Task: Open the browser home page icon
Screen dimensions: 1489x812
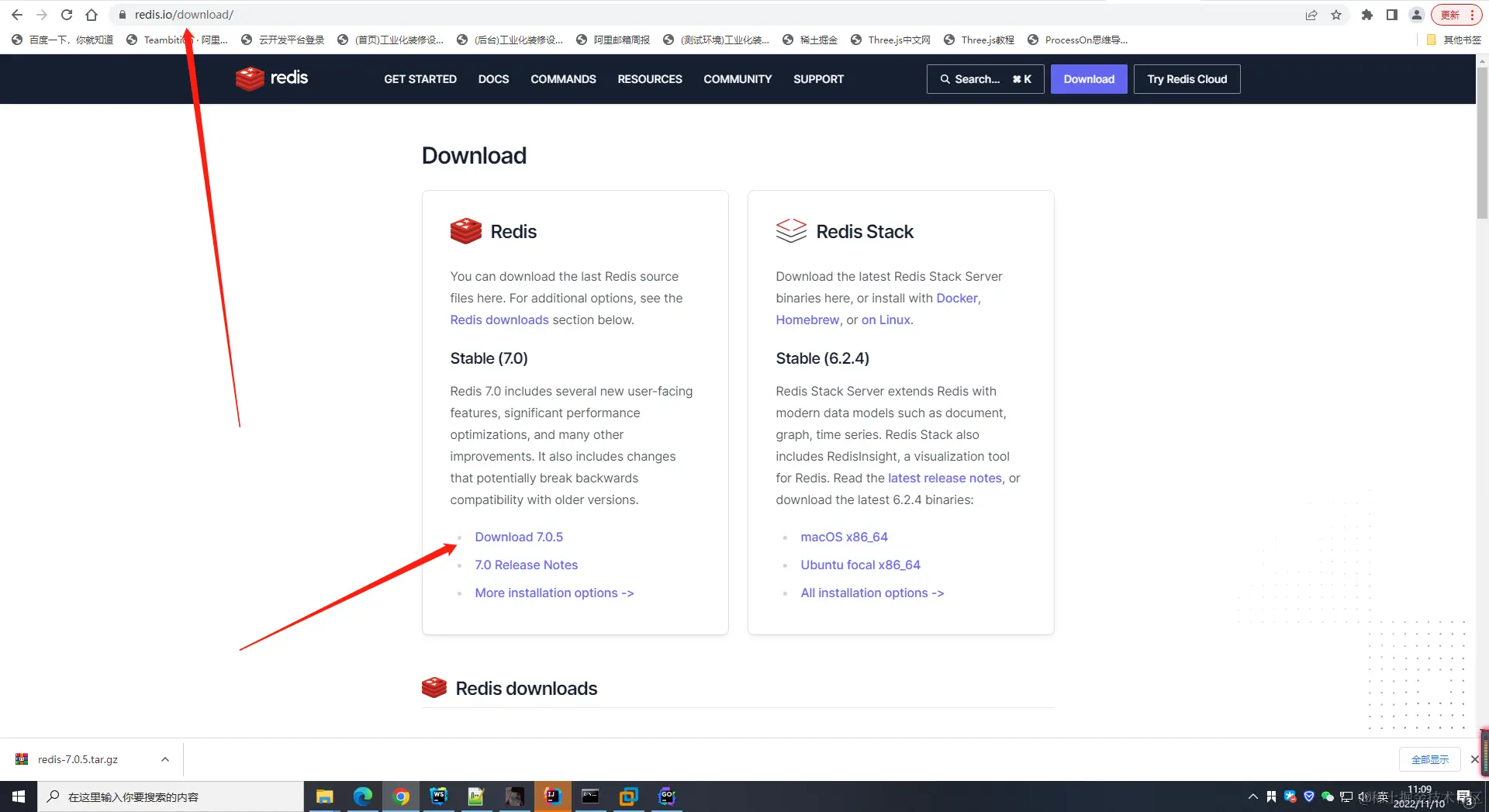Action: click(x=92, y=15)
